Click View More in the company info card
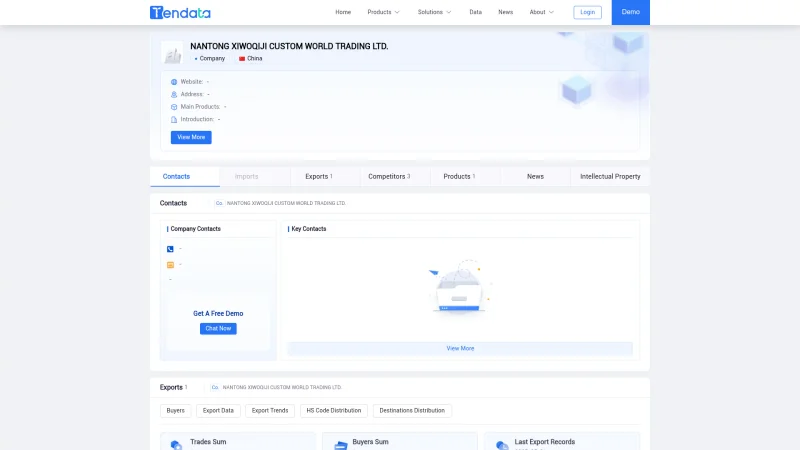Screen dimensions: 800x450 pos(191,137)
